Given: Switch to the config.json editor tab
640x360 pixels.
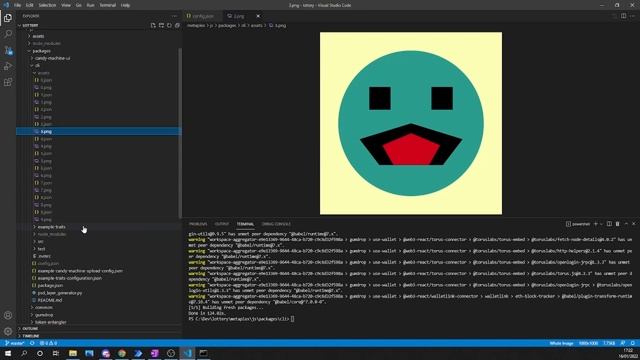Looking at the screenshot, I should click(203, 16).
